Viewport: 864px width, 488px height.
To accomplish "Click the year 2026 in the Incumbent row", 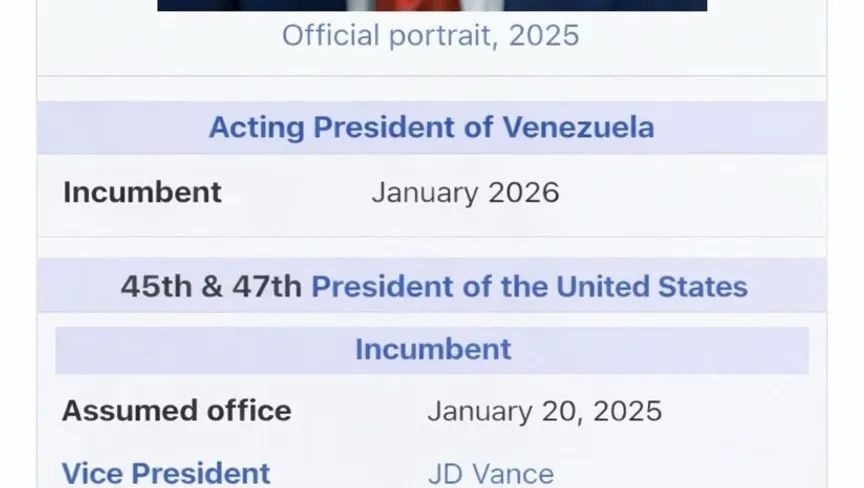I will [523, 191].
